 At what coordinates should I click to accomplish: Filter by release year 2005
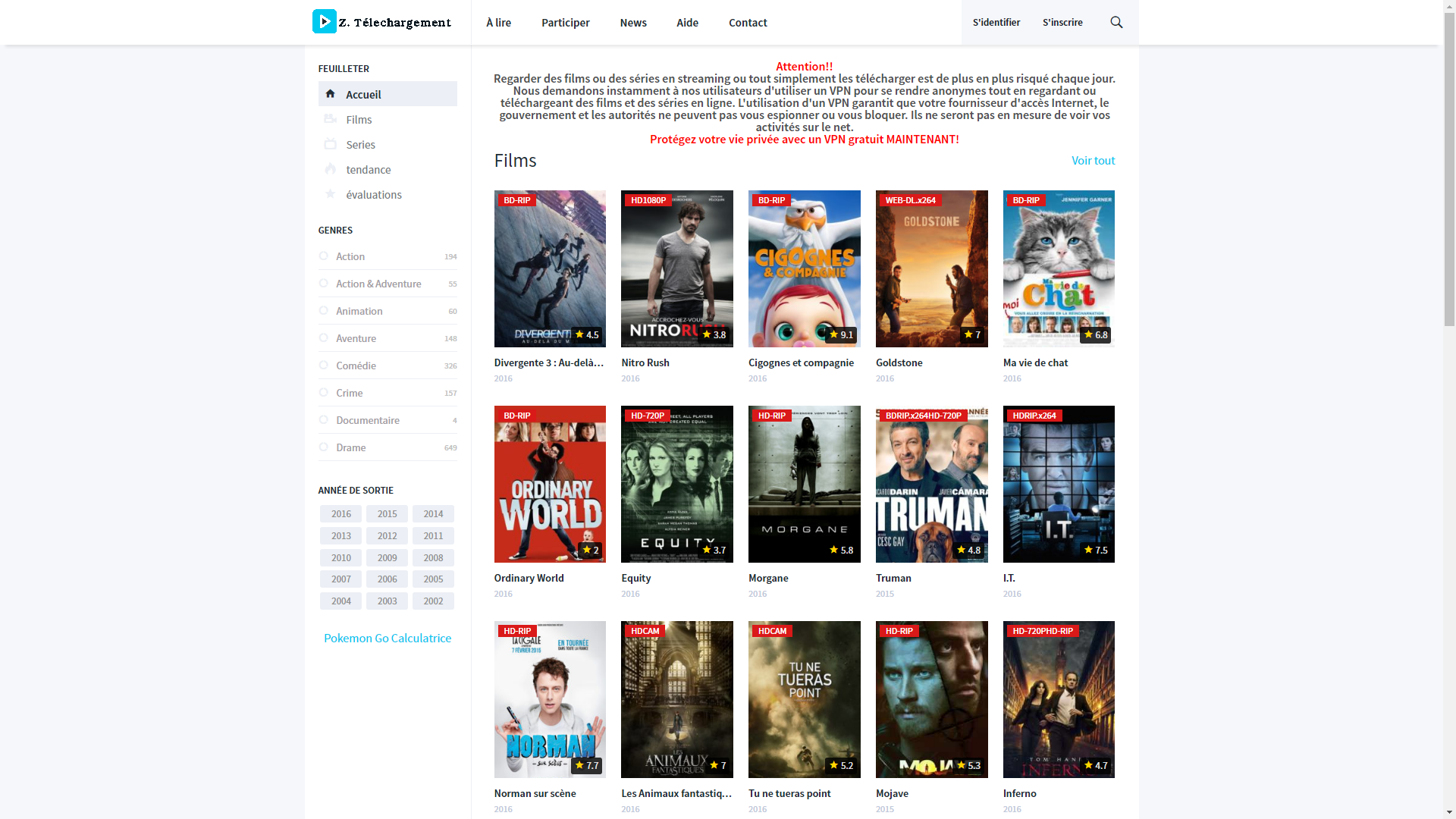(433, 579)
